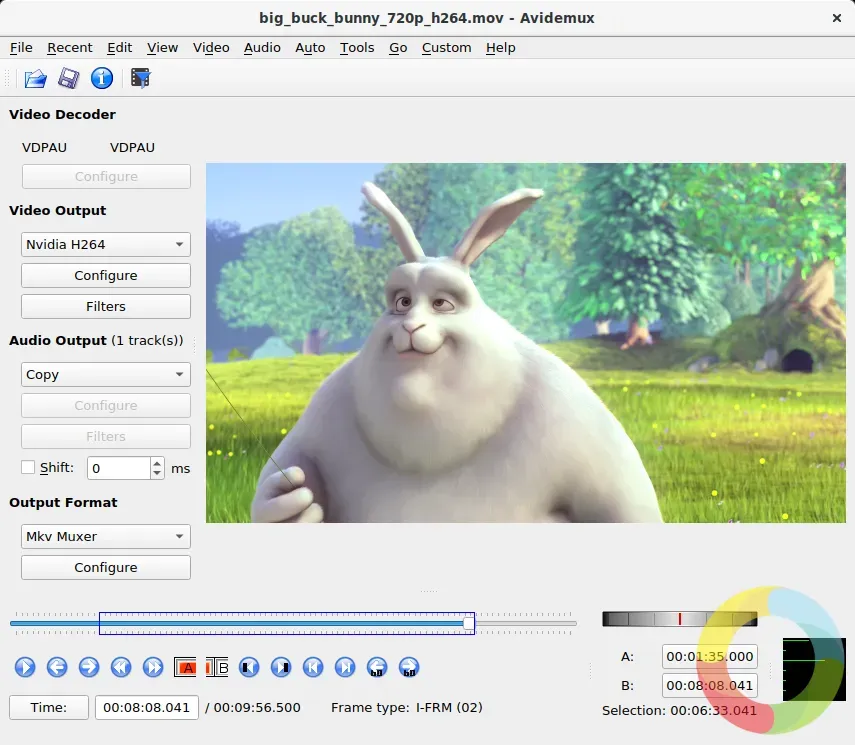This screenshot has width=855, height=745.
Task: Open the Video menu
Action: 211,48
